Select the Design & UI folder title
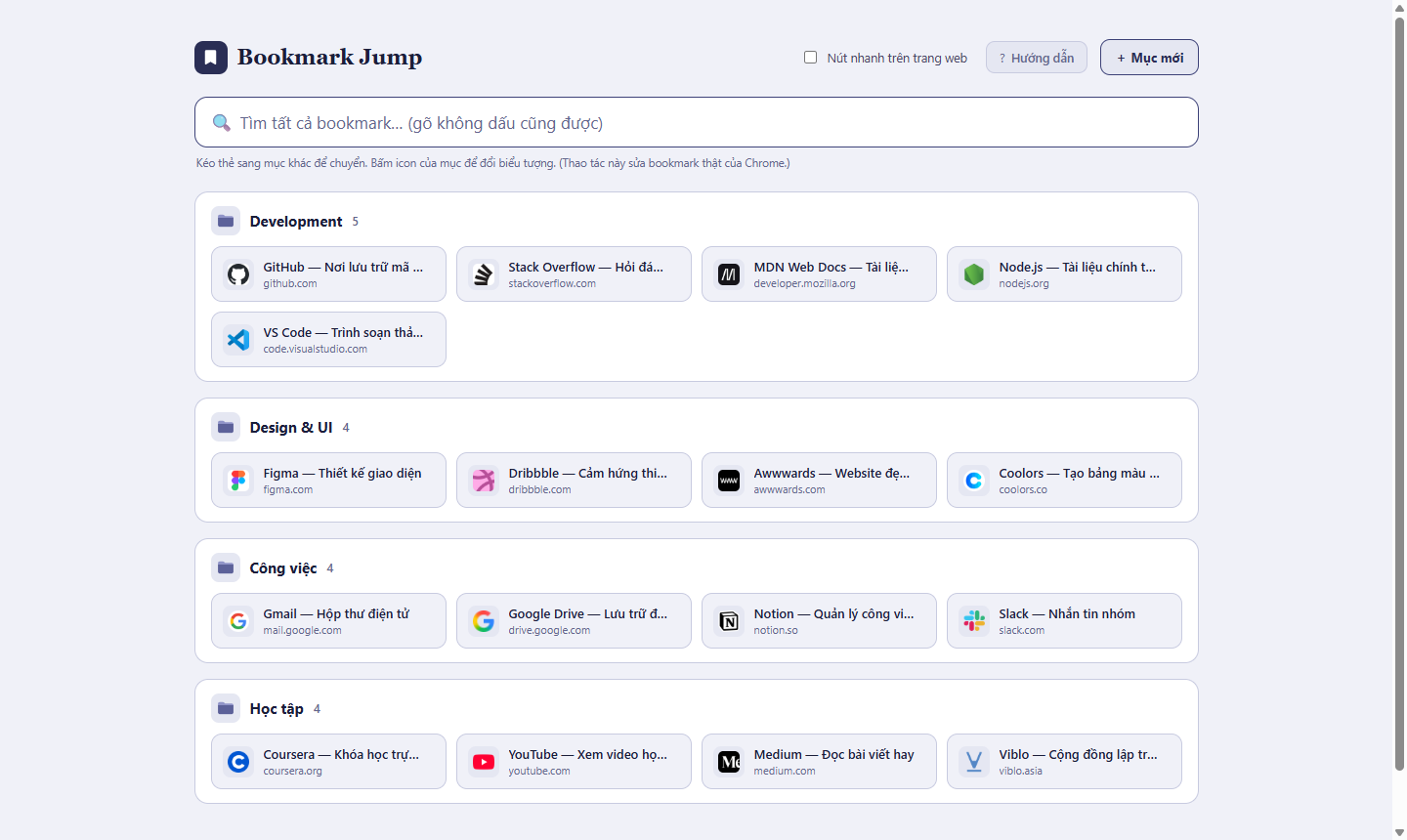 coord(291,428)
